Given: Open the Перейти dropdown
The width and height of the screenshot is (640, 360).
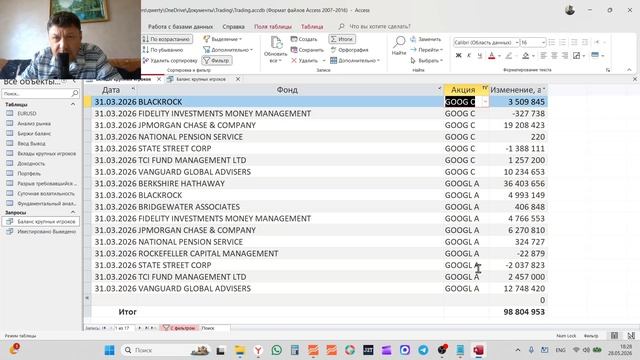Looking at the screenshot, I should pyautogui.click(x=427, y=50).
